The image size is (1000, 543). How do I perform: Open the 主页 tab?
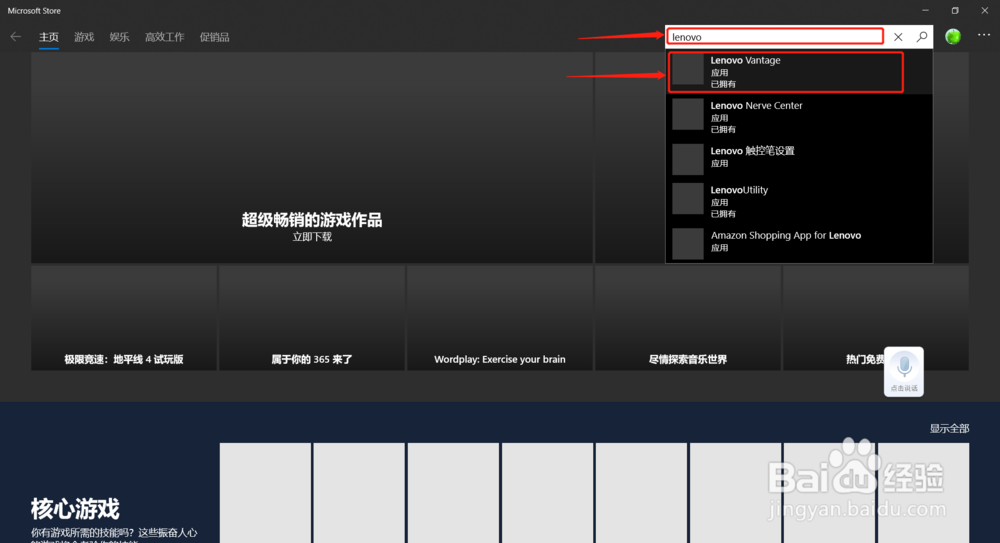click(48, 37)
